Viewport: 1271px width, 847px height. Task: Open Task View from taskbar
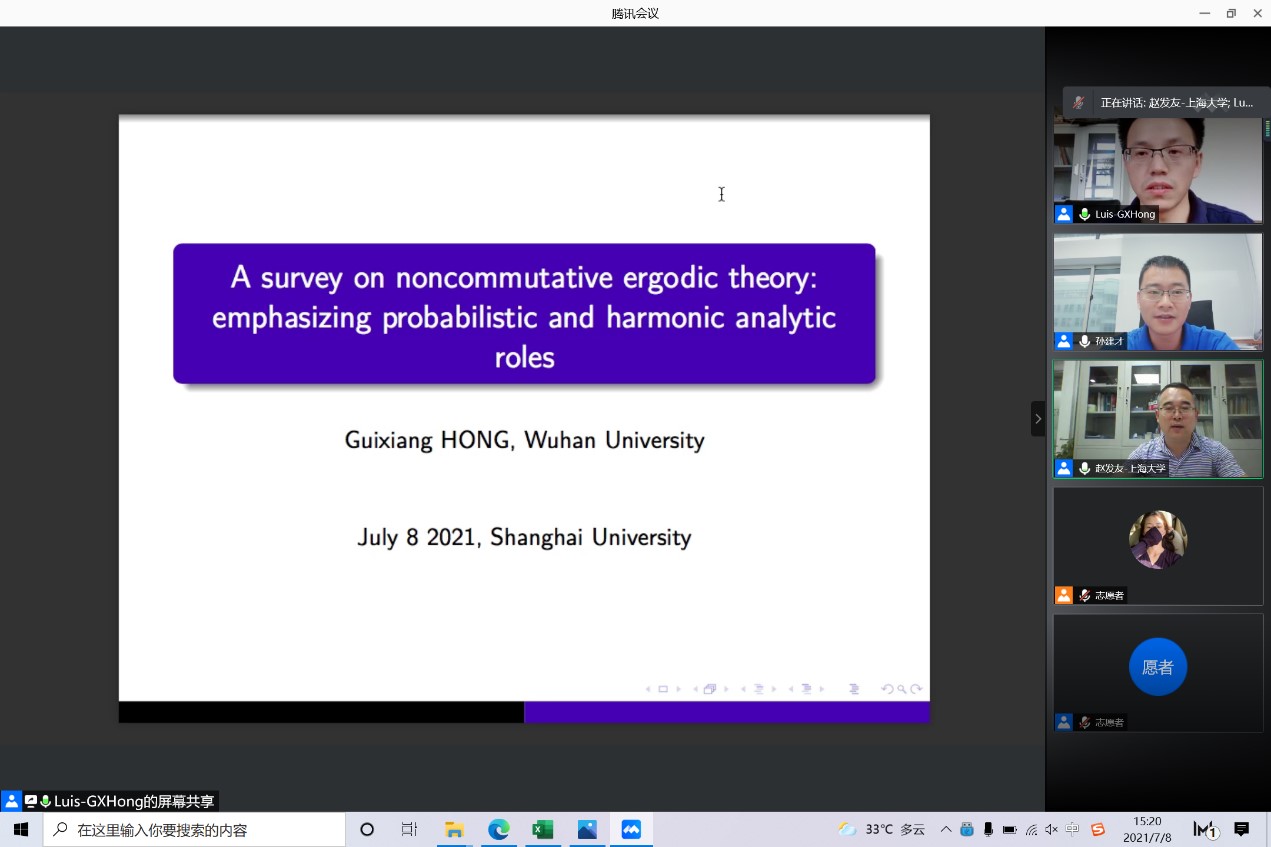tap(409, 829)
